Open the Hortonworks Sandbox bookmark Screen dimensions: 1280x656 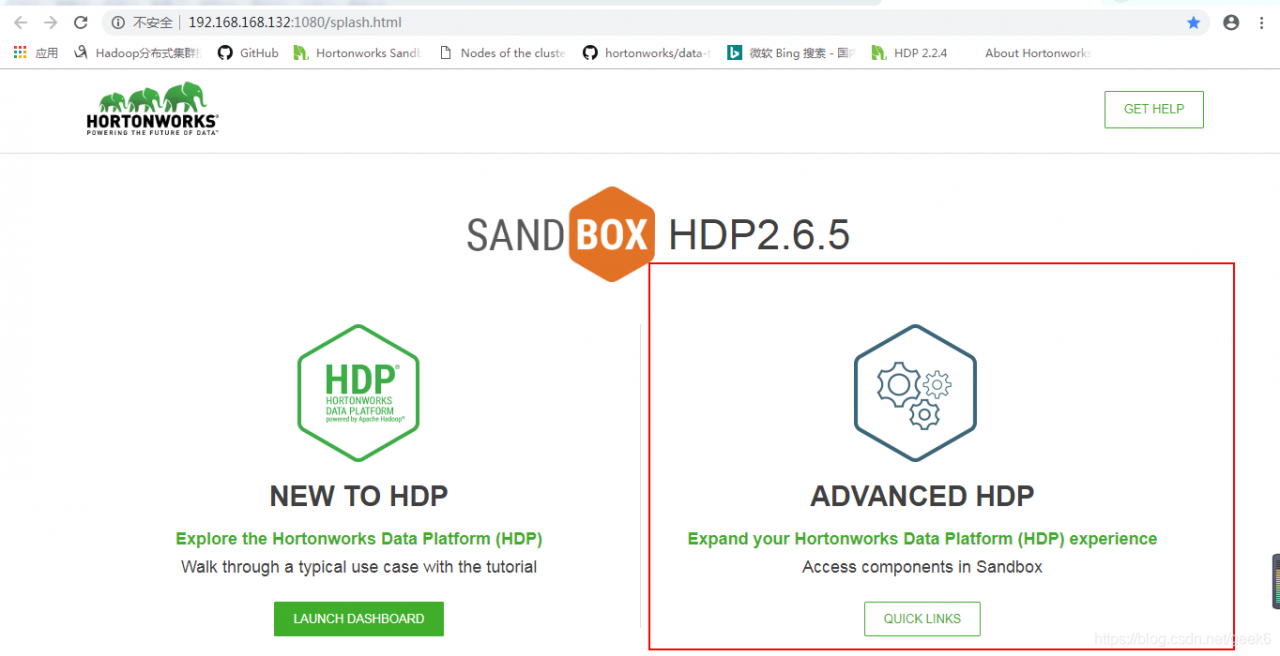click(357, 53)
